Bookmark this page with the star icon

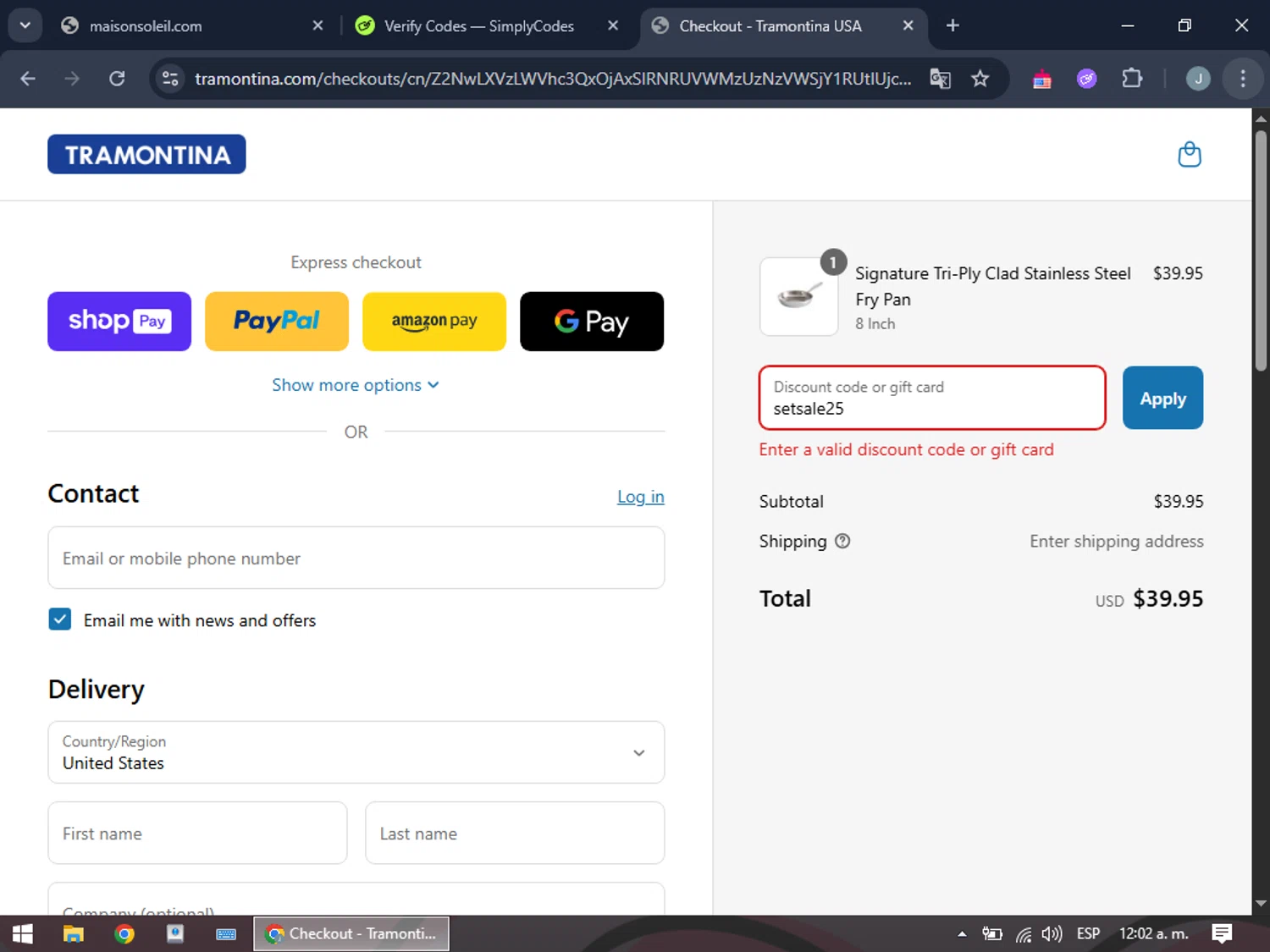pos(980,79)
